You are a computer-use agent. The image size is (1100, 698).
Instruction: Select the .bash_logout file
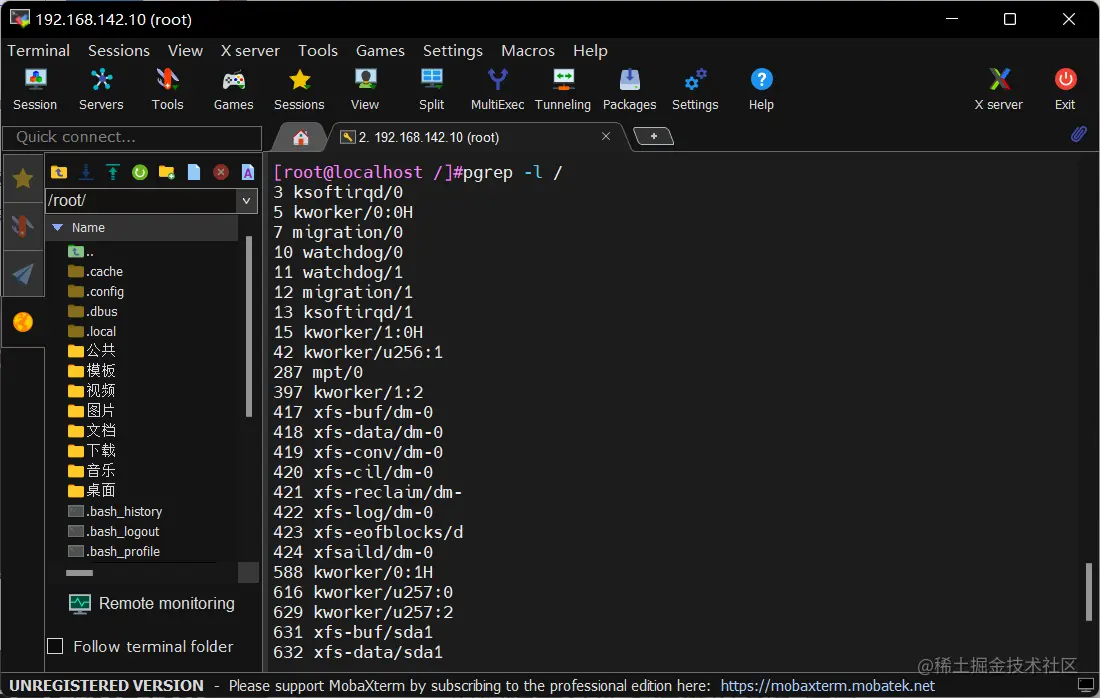click(114, 532)
